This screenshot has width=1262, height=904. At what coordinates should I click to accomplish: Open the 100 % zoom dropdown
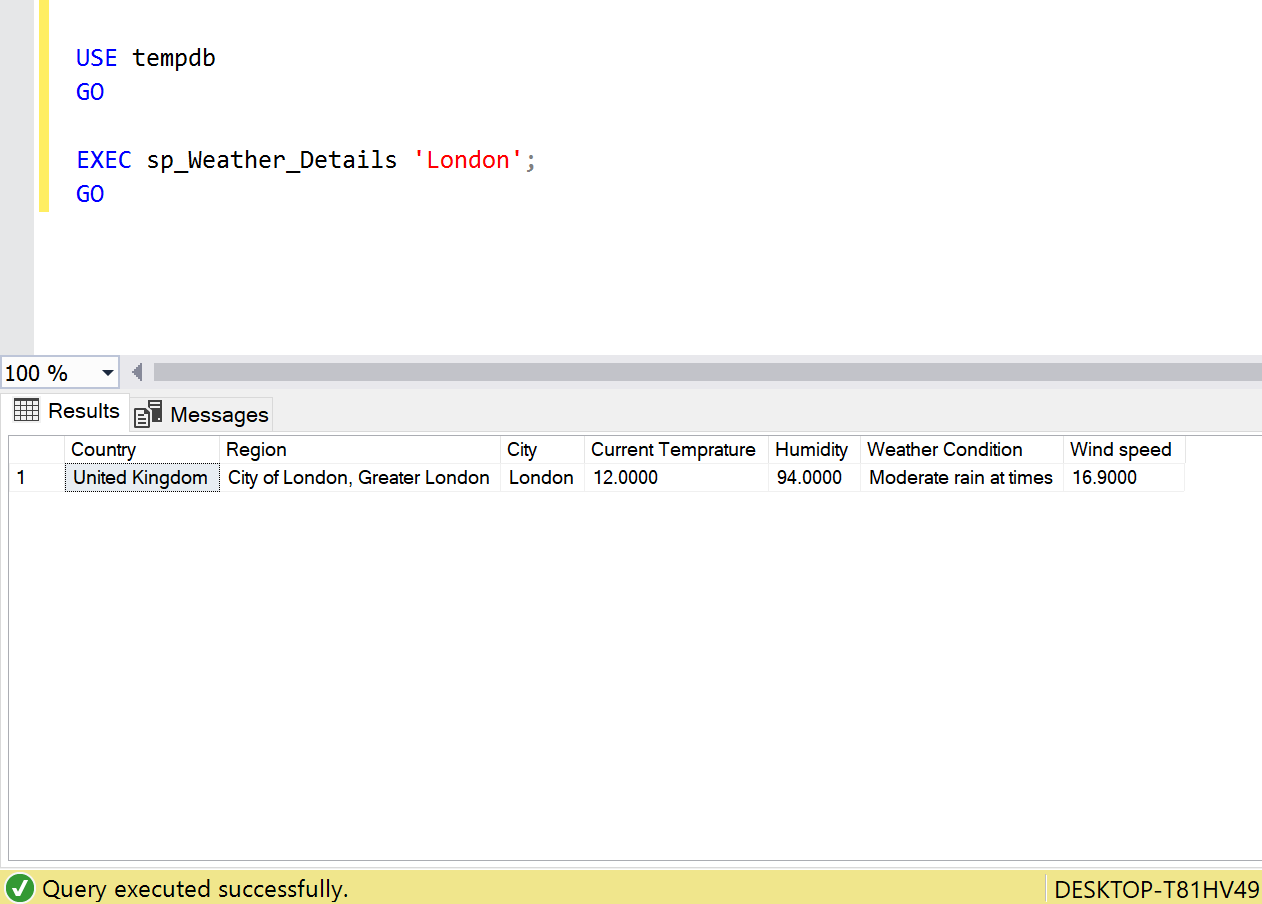107,373
